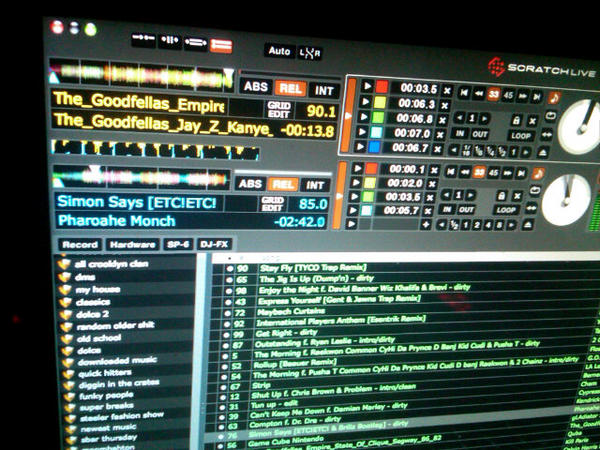Image resolution: width=600 pixels, height=450 pixels.
Task: Open the DJ-FX tab
Action: click(x=214, y=244)
